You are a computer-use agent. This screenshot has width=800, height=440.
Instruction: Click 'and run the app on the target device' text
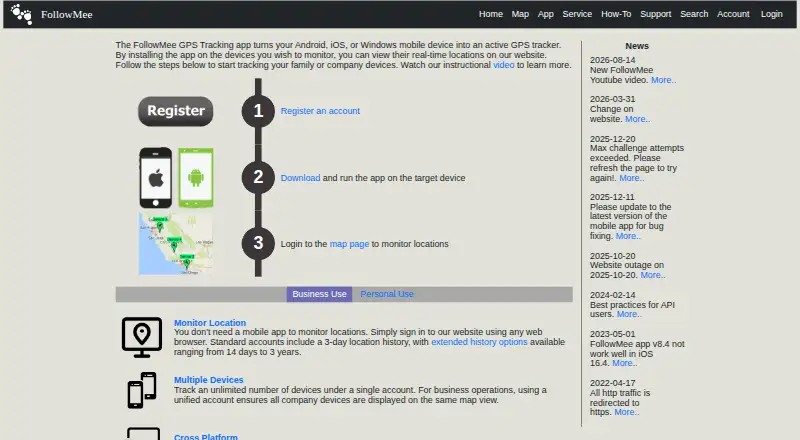coord(394,178)
